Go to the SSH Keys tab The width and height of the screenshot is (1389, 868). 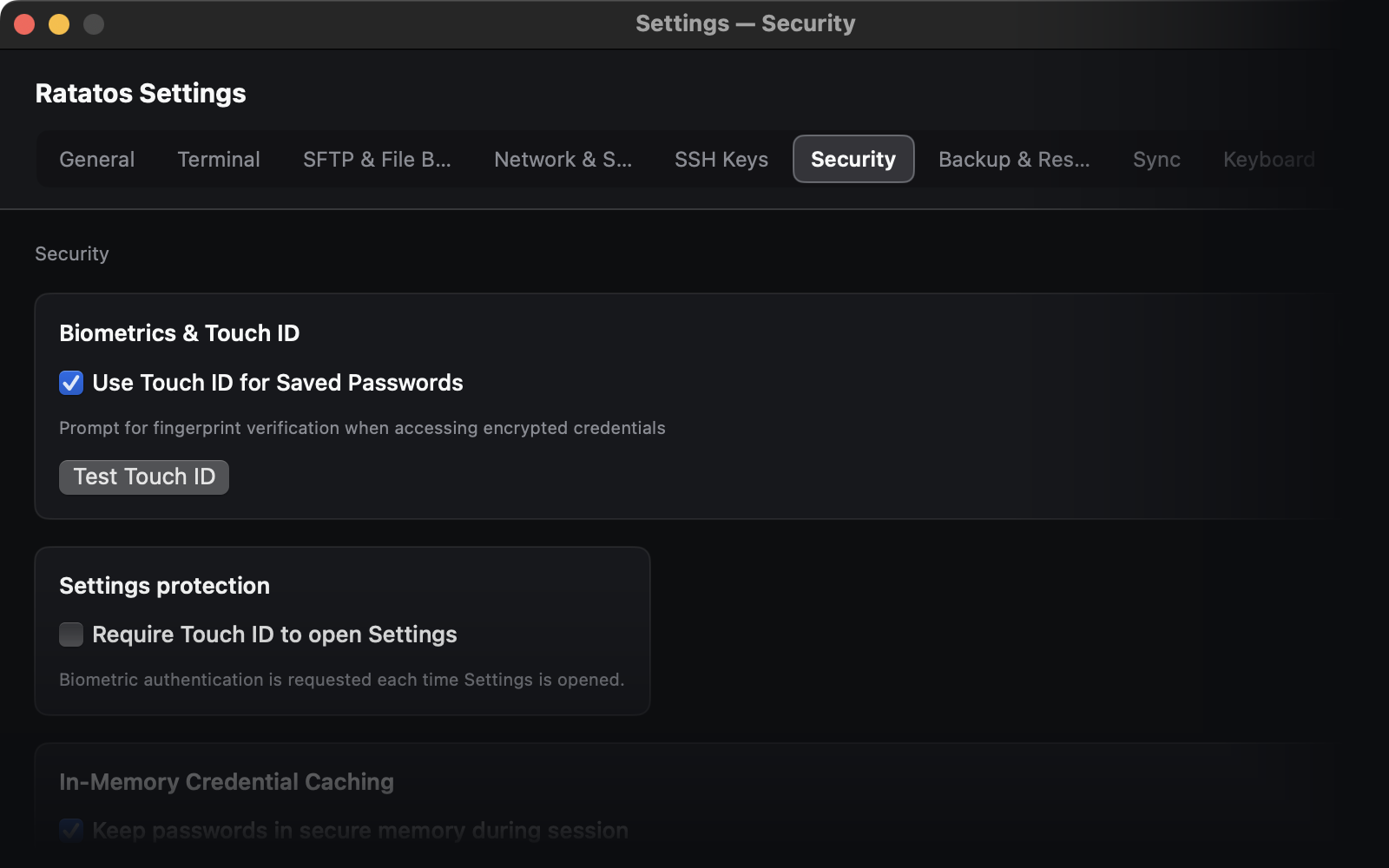(x=721, y=160)
